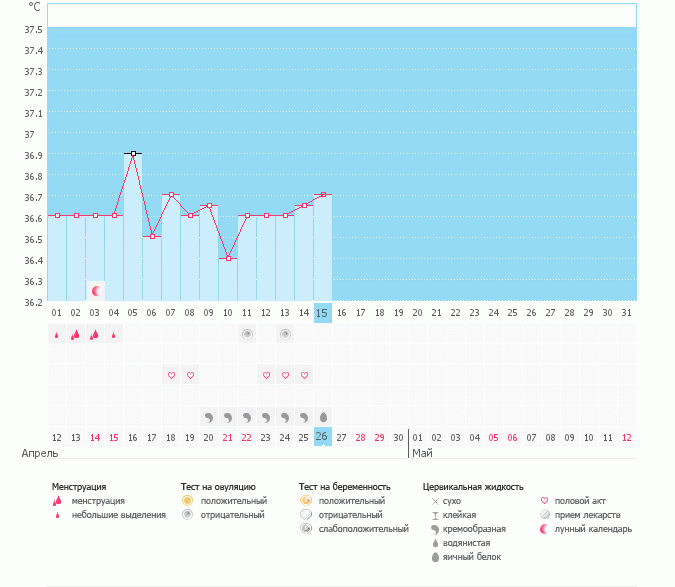Click the menstruation drop icon under cycle day 02

pyautogui.click(x=75, y=335)
